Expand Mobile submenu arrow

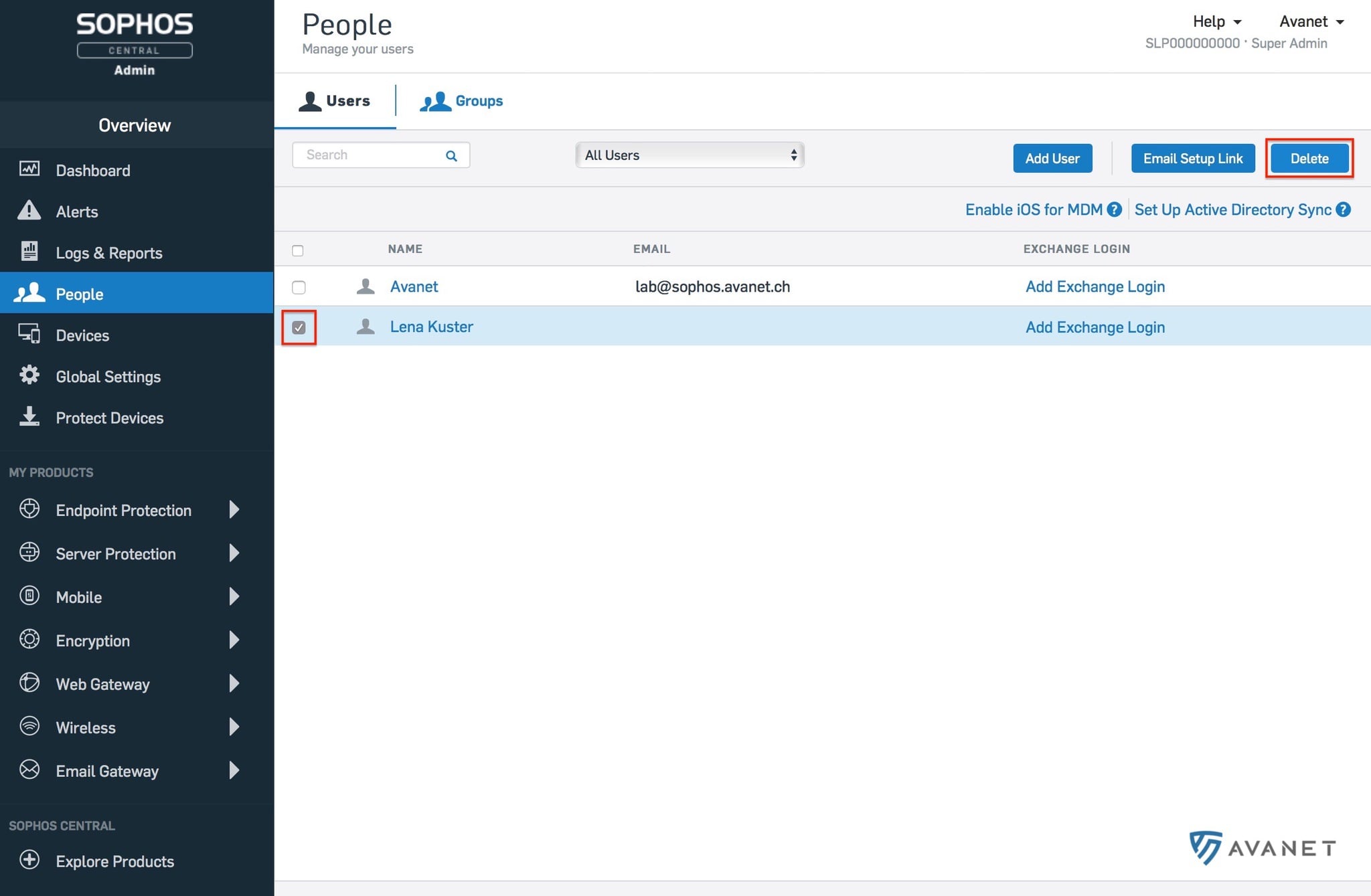[x=234, y=596]
